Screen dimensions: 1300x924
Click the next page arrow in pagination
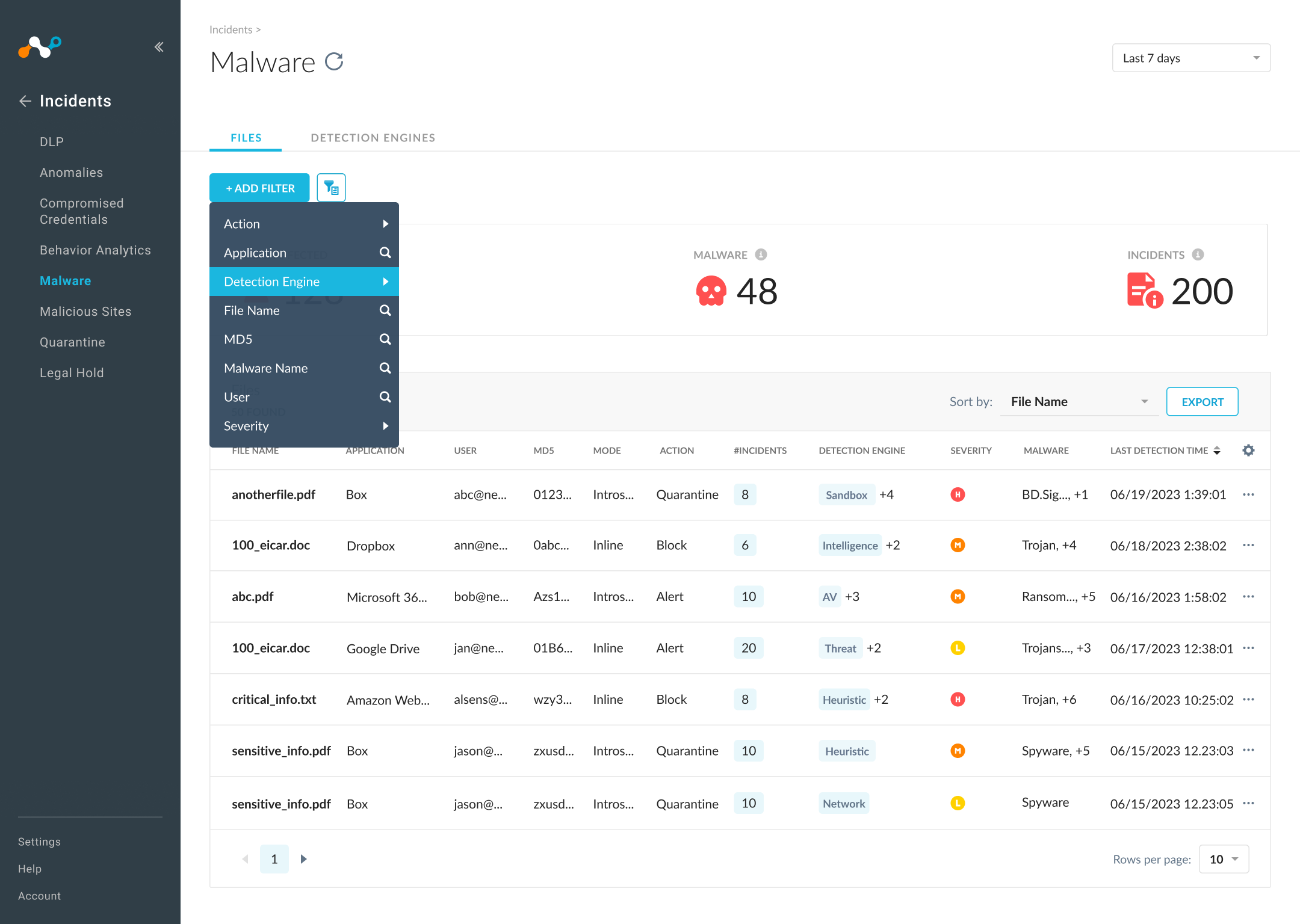pos(303,859)
